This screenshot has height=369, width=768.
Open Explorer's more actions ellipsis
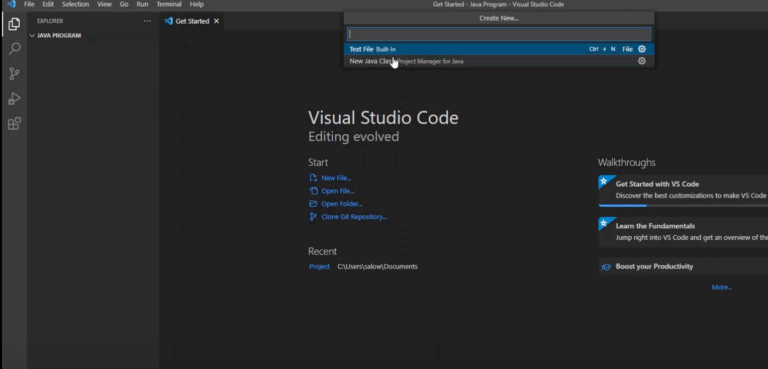[147, 21]
